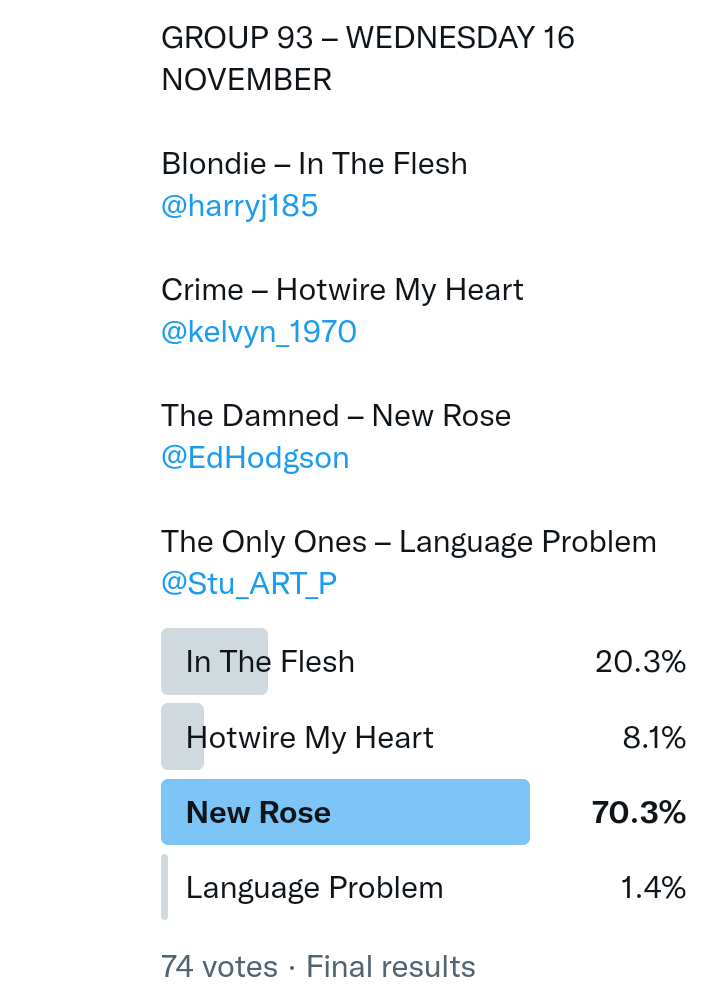The image size is (720, 998).
Task: Open the @Stu_ART_P profile mention
Action: click(x=249, y=584)
